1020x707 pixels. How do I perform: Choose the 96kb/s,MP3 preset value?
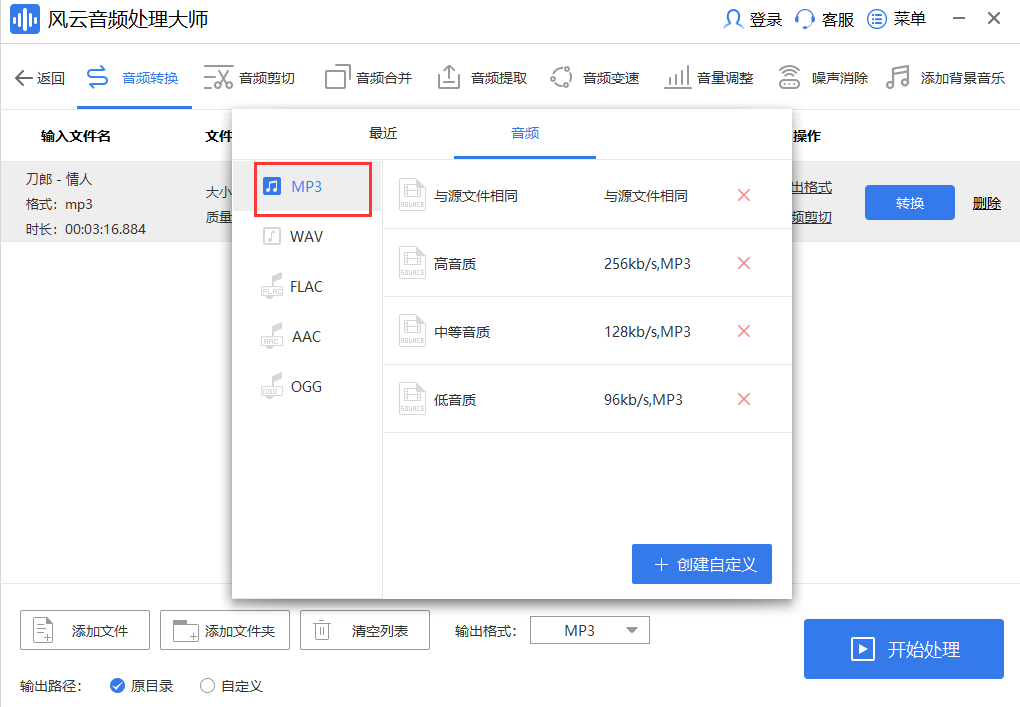[643, 399]
